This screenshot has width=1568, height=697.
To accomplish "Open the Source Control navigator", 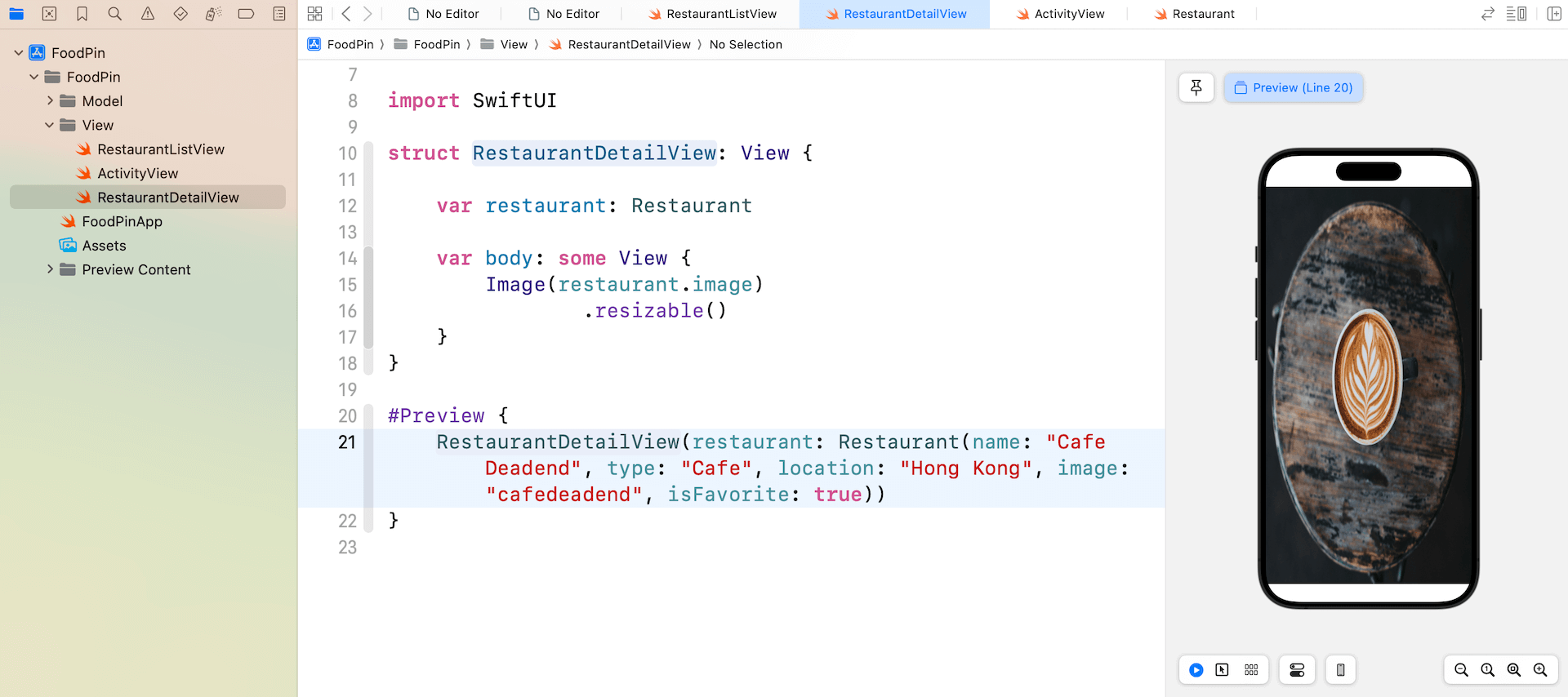I will point(49,14).
